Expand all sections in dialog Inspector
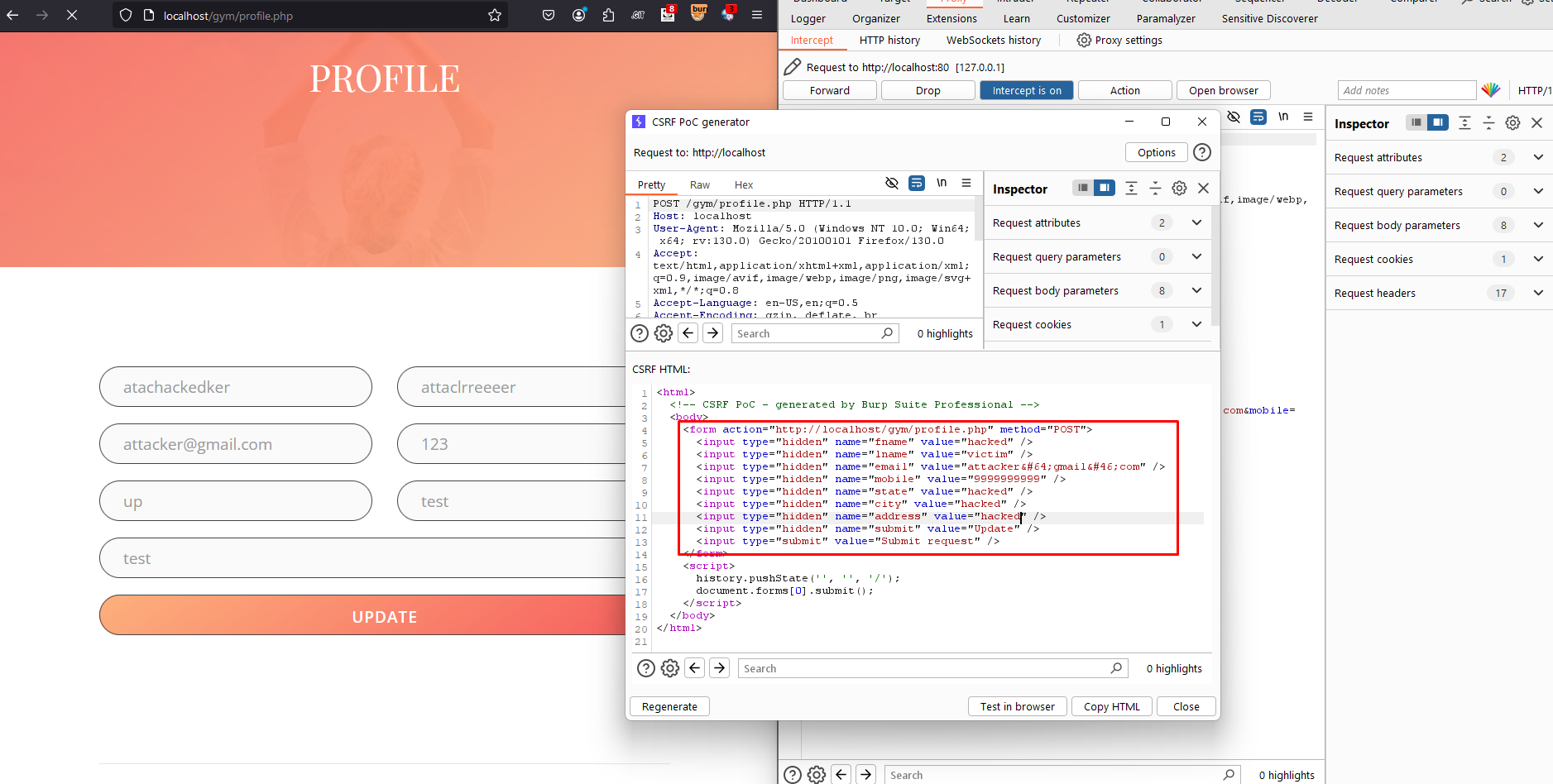This screenshot has width=1553, height=784. (1131, 189)
